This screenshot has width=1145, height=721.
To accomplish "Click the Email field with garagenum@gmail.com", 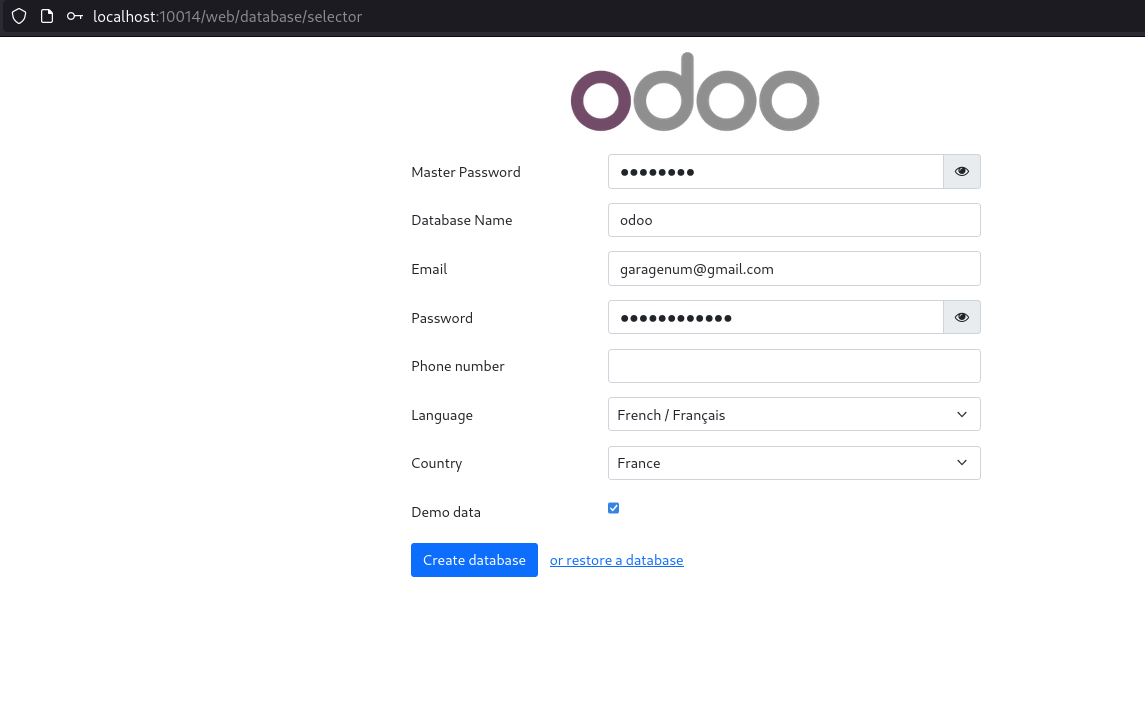I will [x=794, y=268].
